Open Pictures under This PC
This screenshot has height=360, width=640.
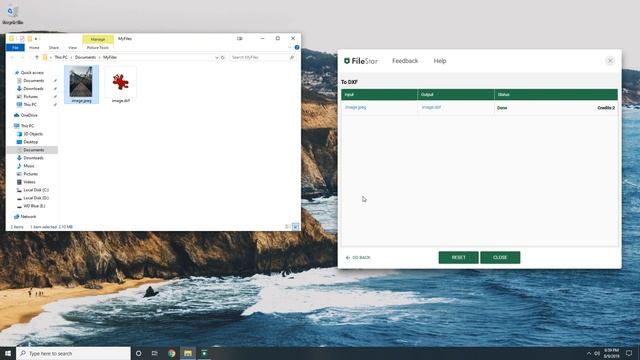click(x=30, y=174)
